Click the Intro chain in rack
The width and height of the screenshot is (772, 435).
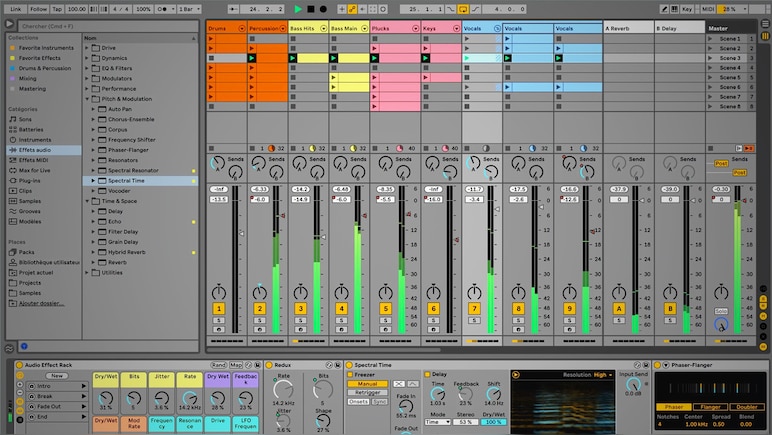click(x=57, y=386)
